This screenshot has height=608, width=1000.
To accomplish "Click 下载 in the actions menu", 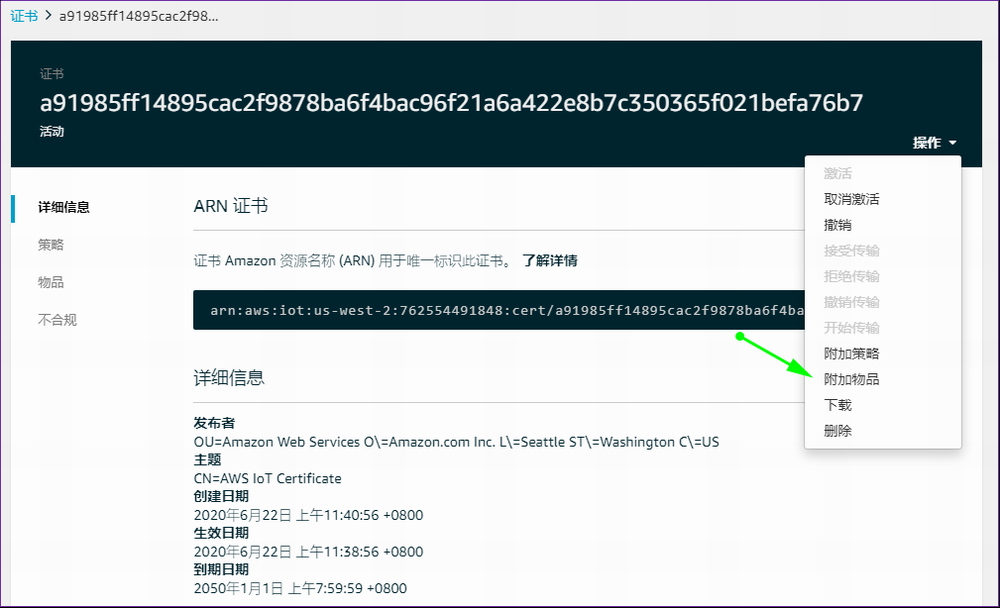I will pyautogui.click(x=838, y=405).
